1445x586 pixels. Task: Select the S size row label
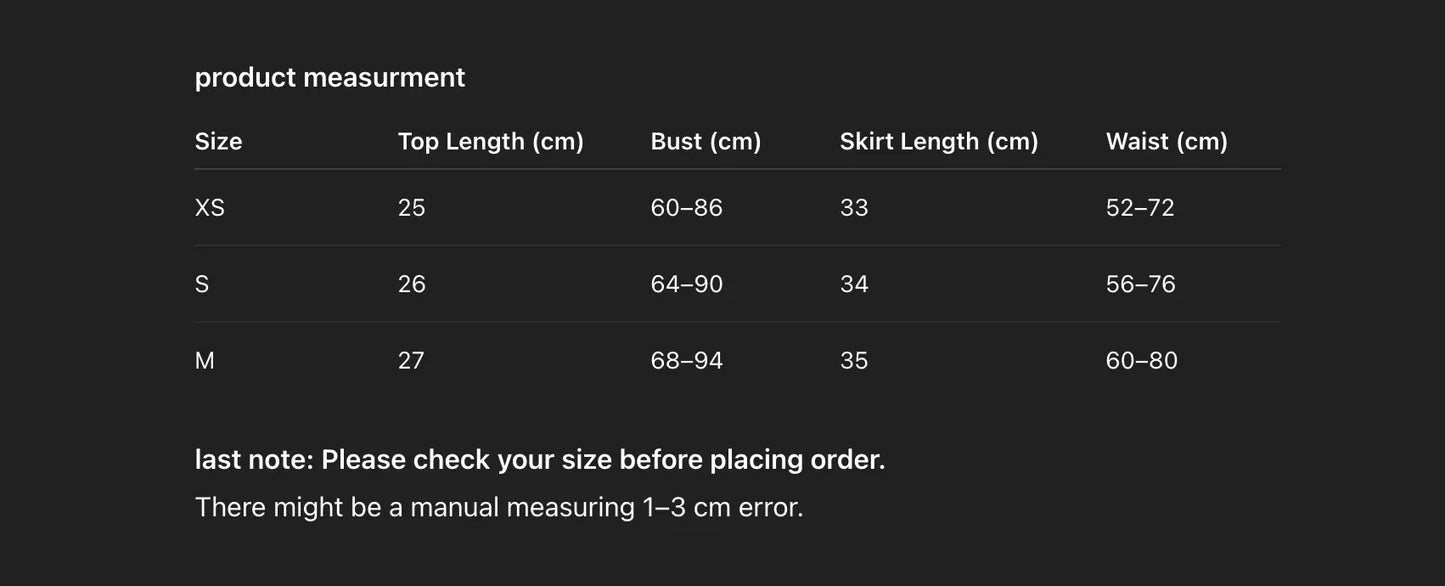pos(202,284)
